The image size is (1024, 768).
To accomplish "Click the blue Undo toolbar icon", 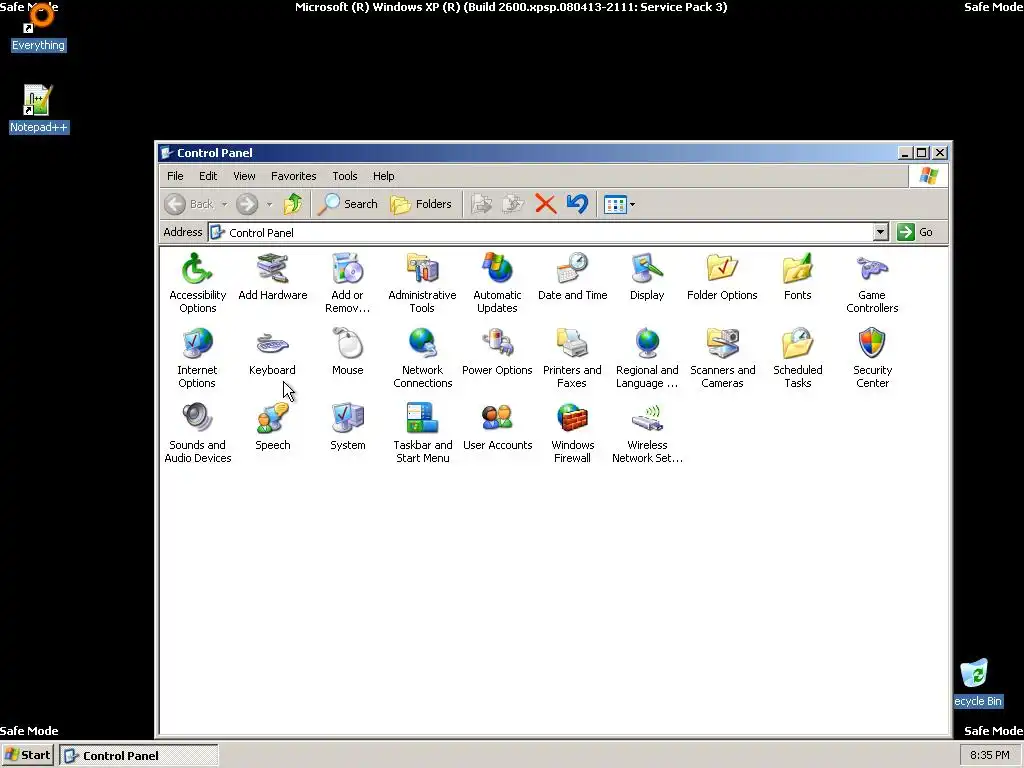I will click(577, 204).
